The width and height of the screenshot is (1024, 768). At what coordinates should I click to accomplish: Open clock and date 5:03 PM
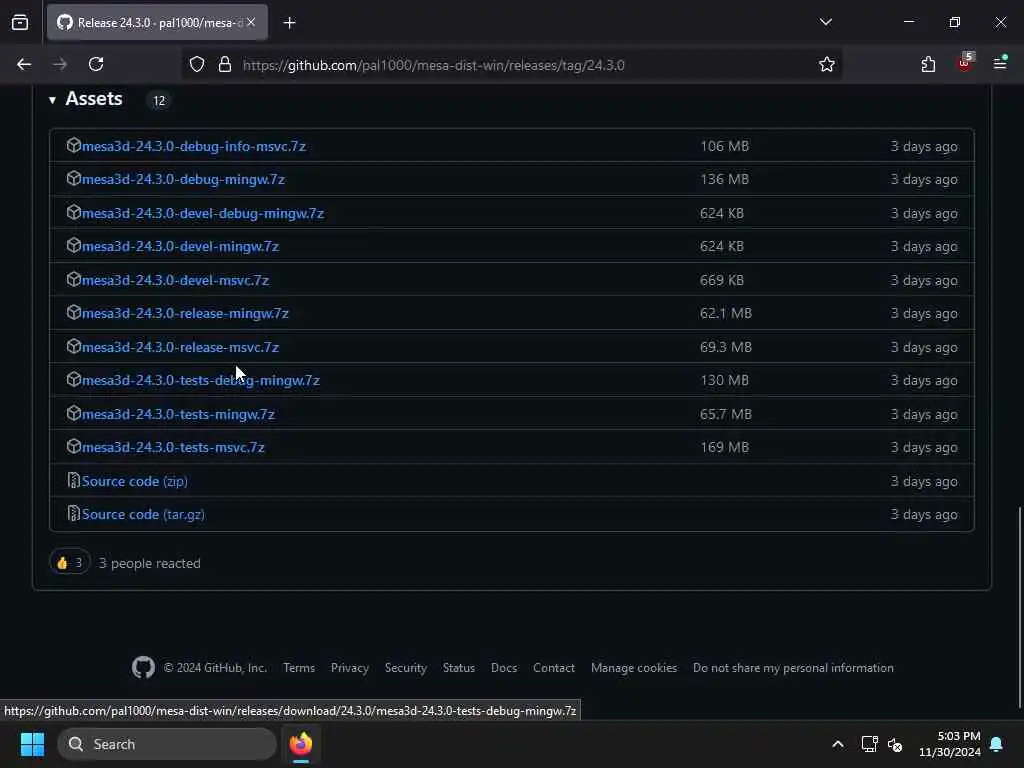pyautogui.click(x=950, y=744)
